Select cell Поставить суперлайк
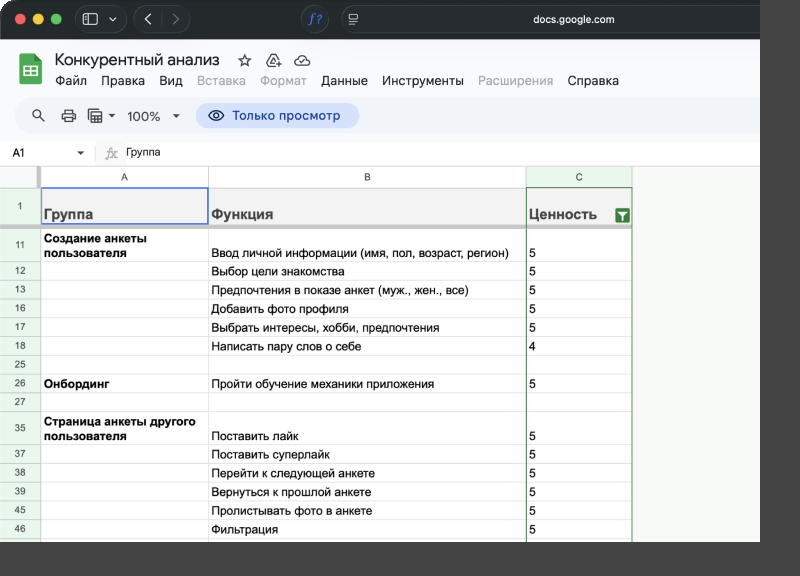 click(367, 455)
